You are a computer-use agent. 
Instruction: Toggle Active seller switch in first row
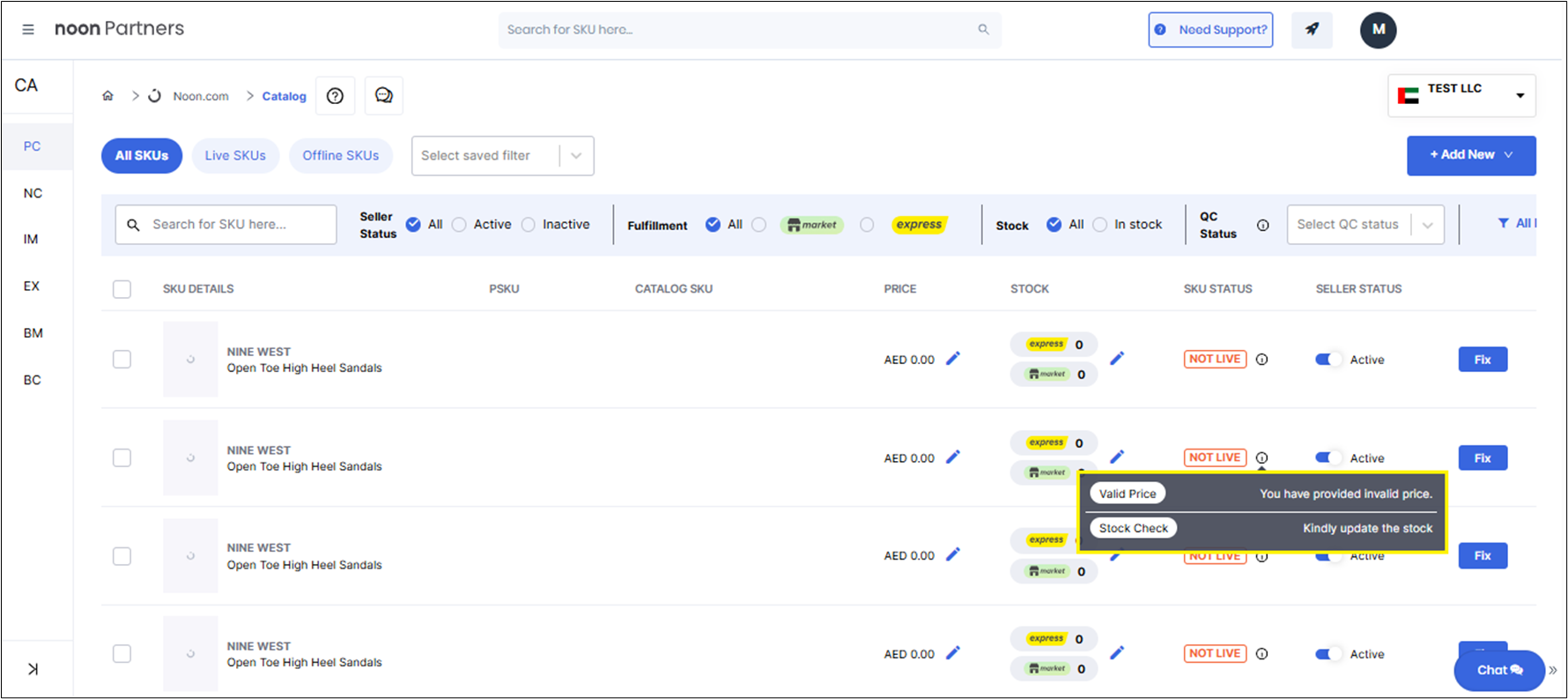point(1328,359)
